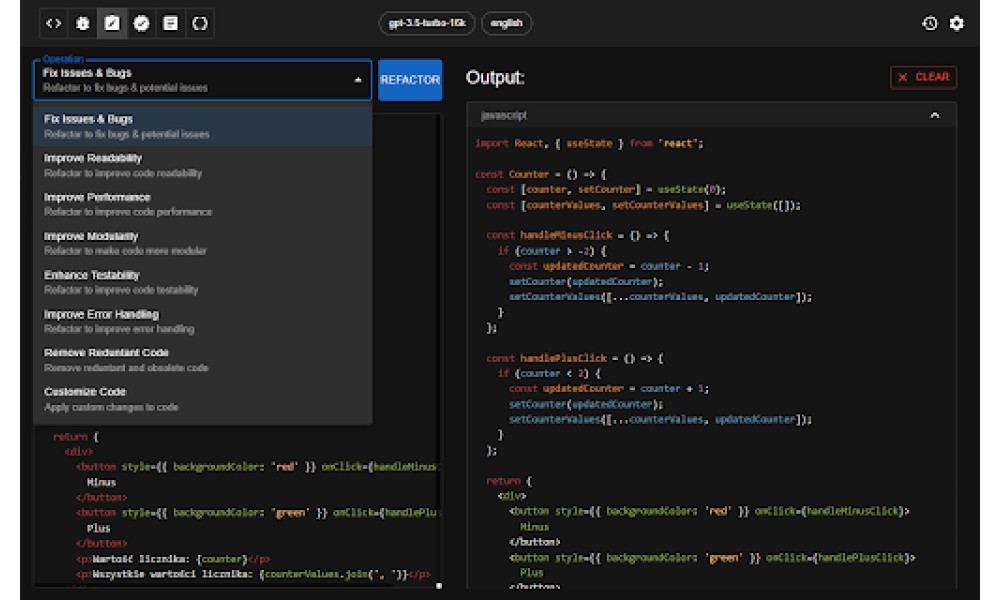Click the english language chip
The height and width of the screenshot is (600, 1000).
click(506, 24)
